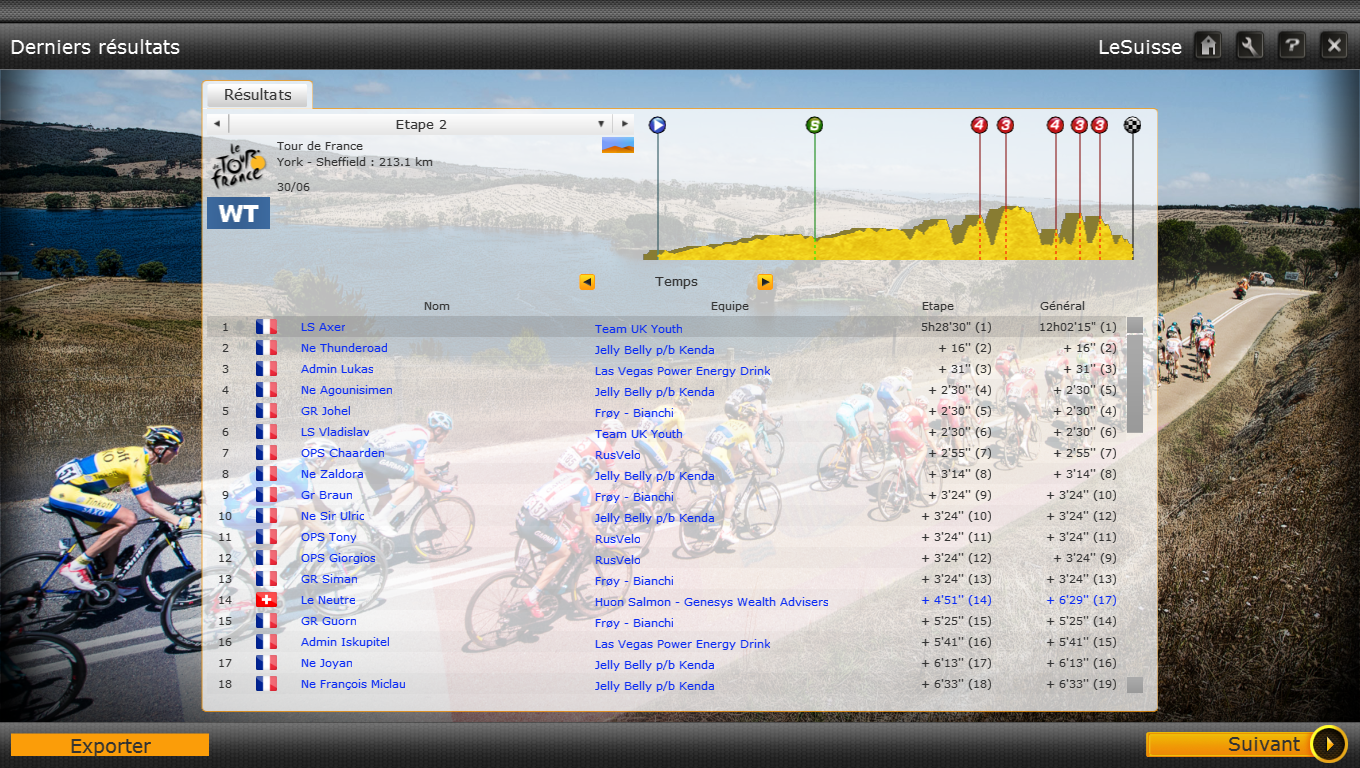The width and height of the screenshot is (1360, 768).
Task: Click the Exporter button
Action: tap(110, 745)
